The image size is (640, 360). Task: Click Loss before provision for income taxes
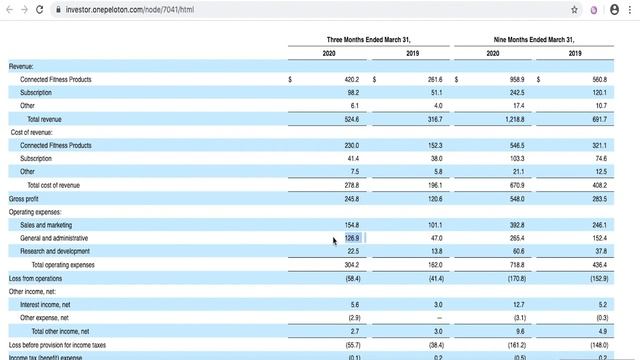click(x=57, y=345)
